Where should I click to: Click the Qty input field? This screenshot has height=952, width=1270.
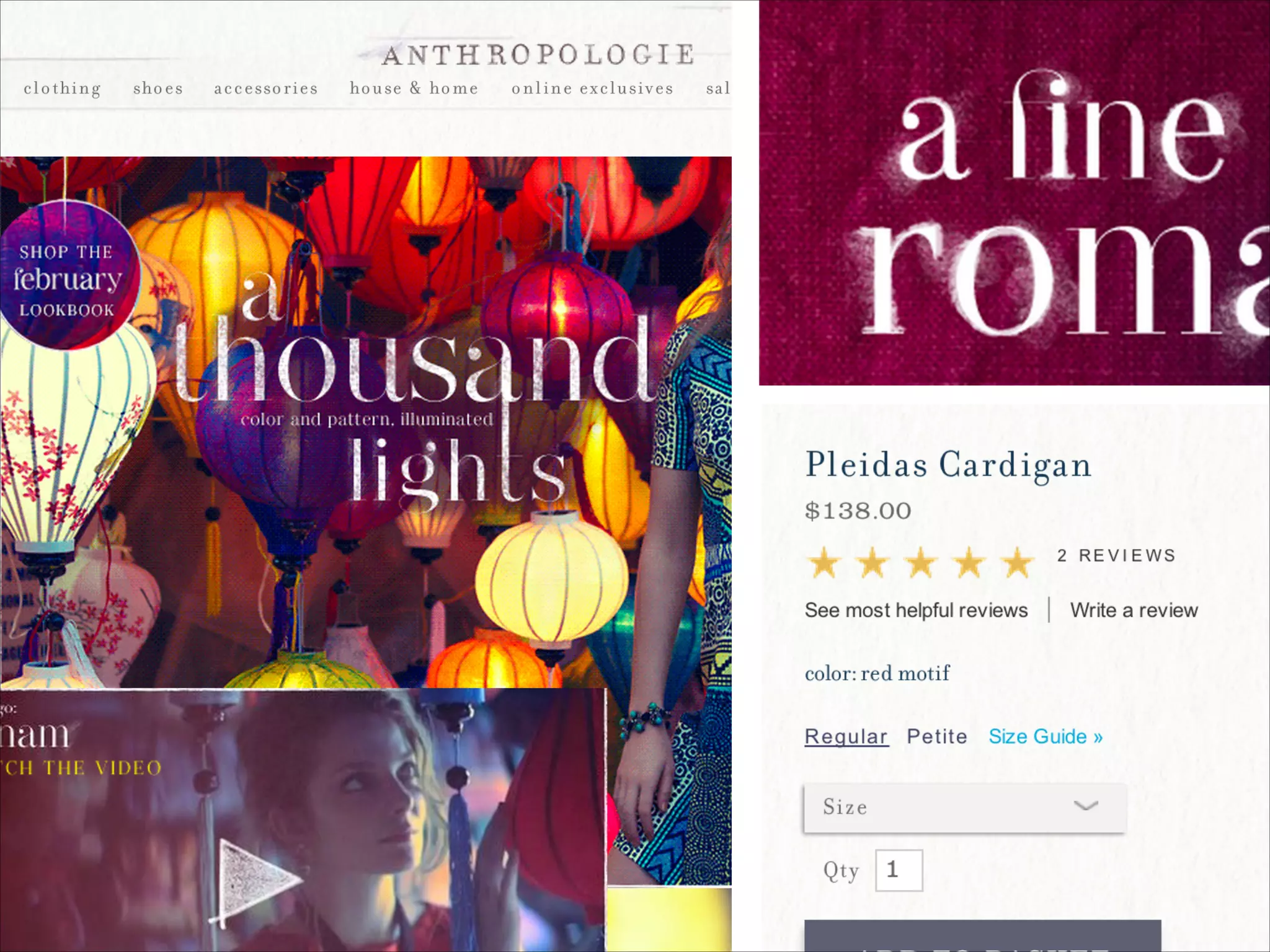coord(899,870)
